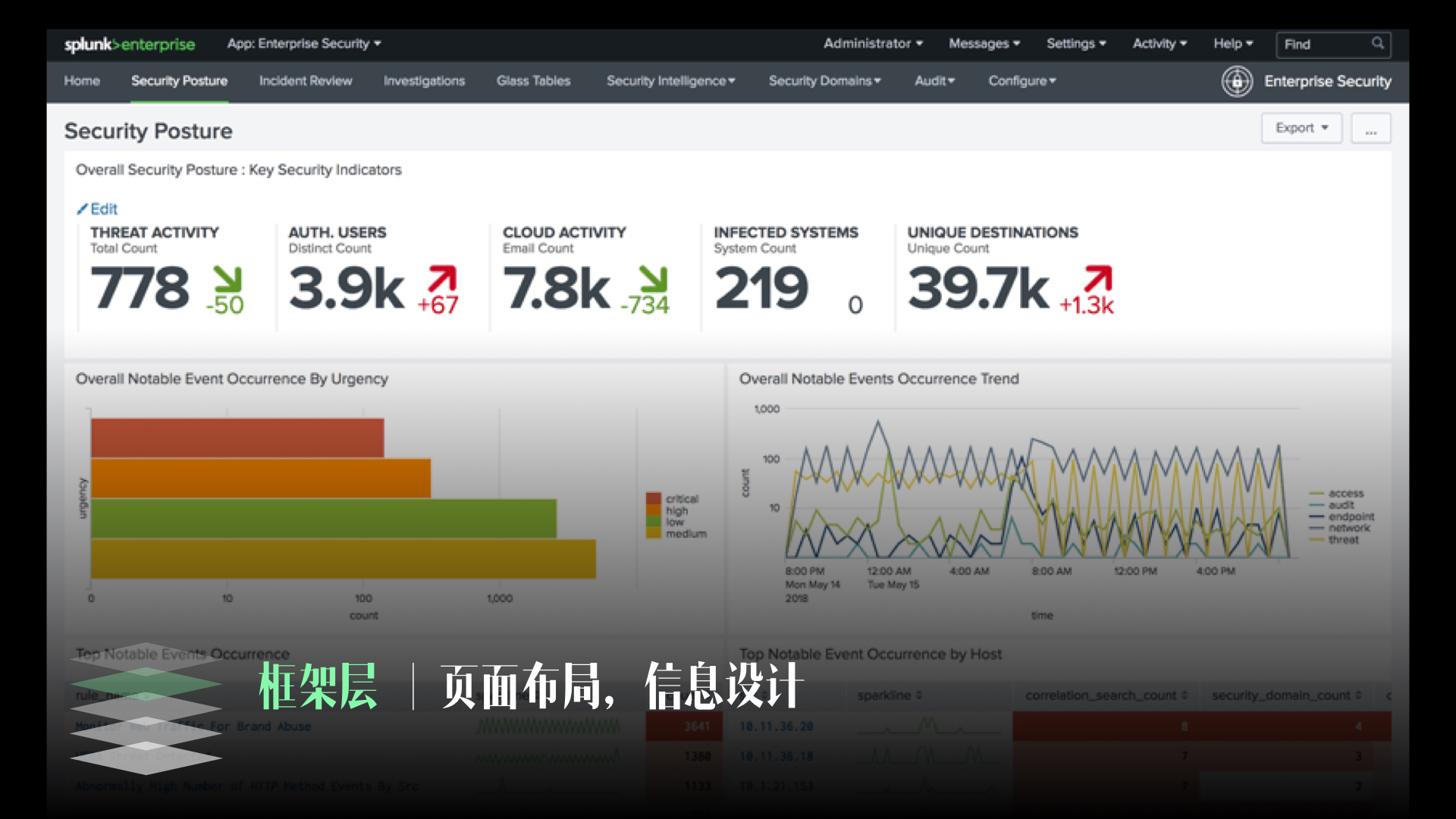Screen dimensions: 1456x819
Task: Open the Security Domains dropdown
Action: [824, 81]
